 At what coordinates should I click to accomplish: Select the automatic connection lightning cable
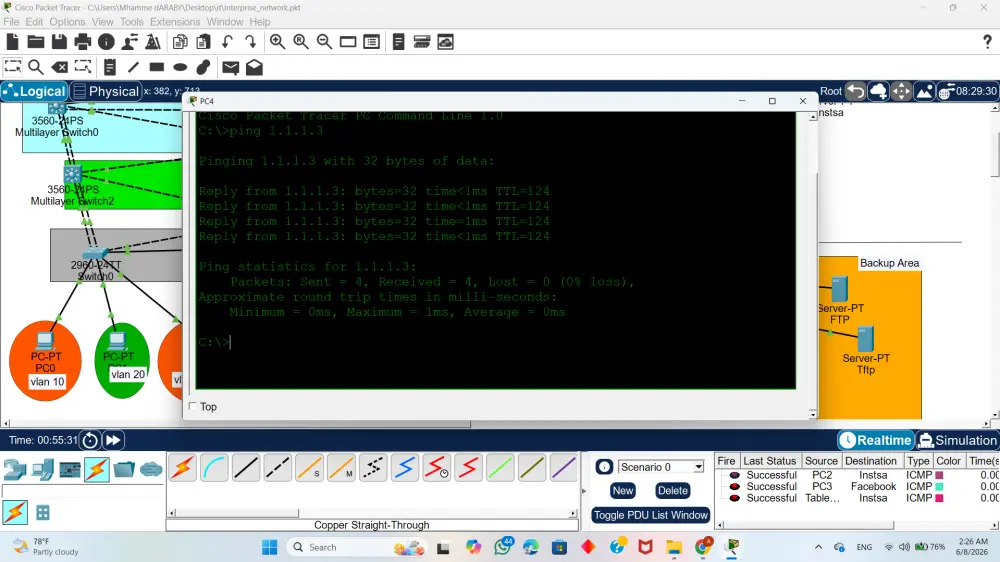(182, 468)
